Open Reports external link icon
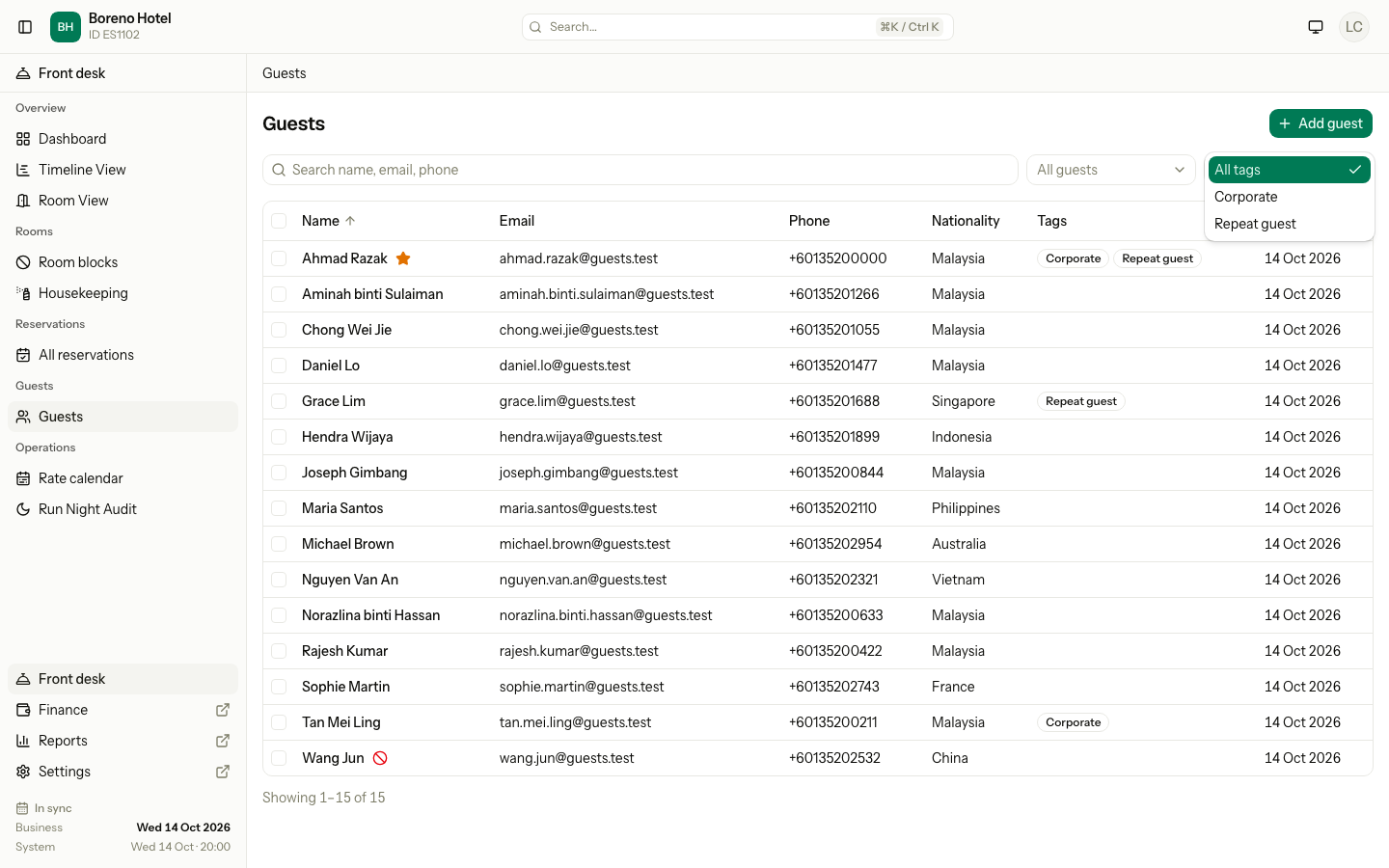 223,741
